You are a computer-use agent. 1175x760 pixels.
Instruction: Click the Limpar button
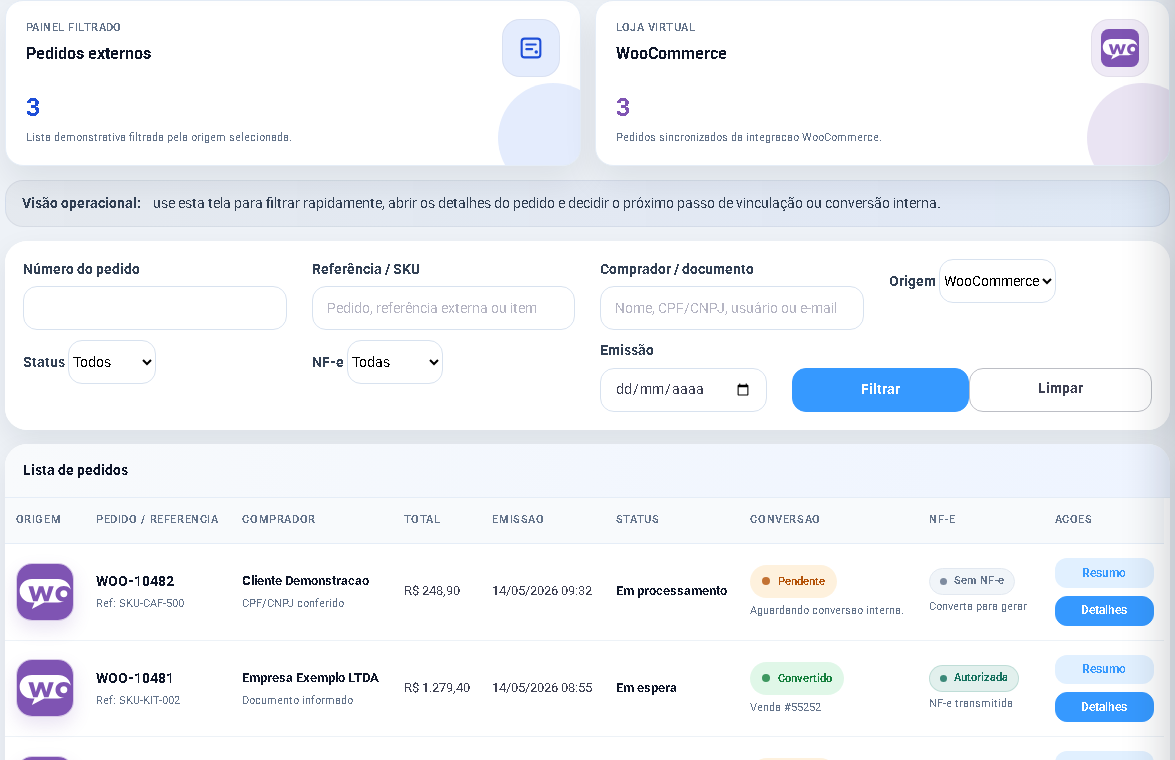[1060, 389]
